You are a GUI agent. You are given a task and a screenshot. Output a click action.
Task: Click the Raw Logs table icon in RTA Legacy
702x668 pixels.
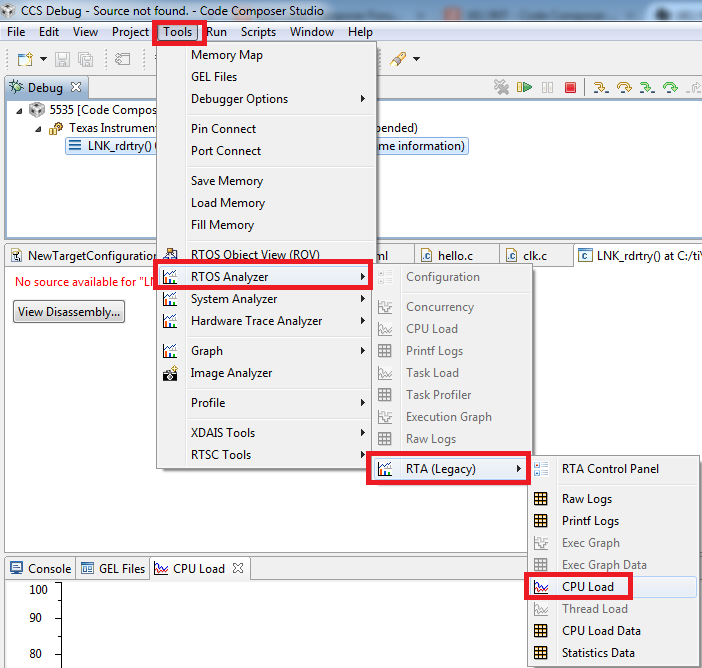point(541,499)
